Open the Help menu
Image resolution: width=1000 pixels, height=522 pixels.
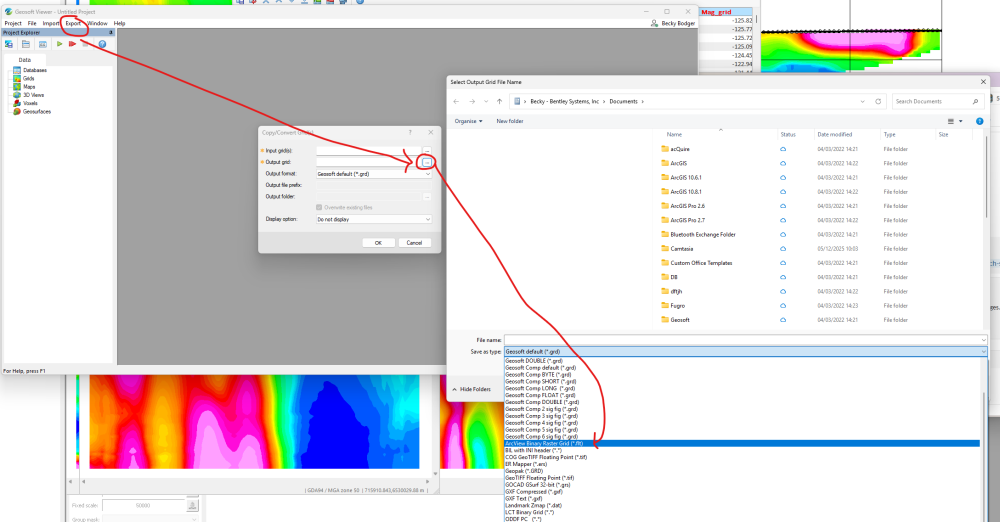coord(119,24)
